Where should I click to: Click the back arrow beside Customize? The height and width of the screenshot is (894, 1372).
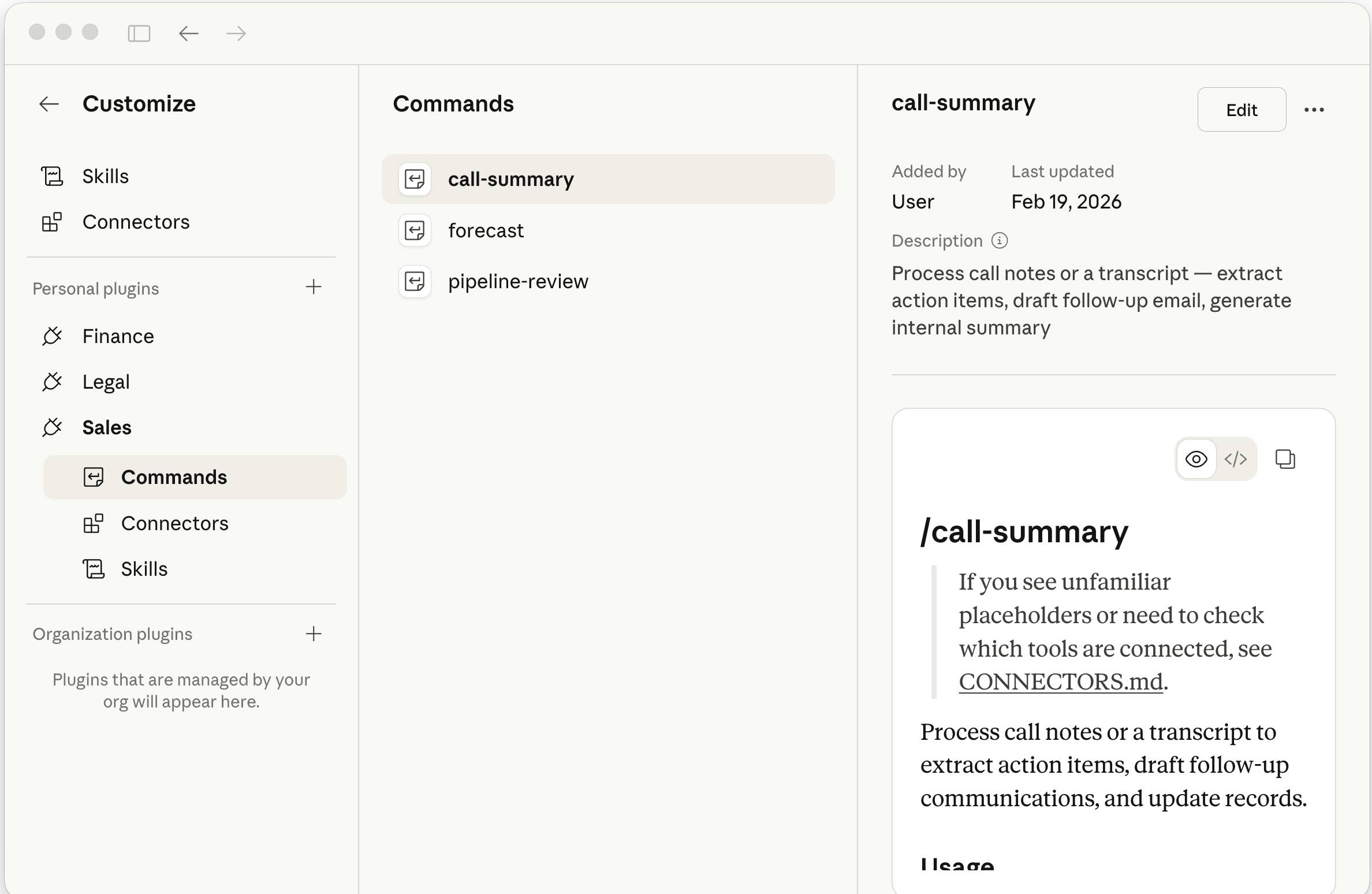pyautogui.click(x=49, y=104)
